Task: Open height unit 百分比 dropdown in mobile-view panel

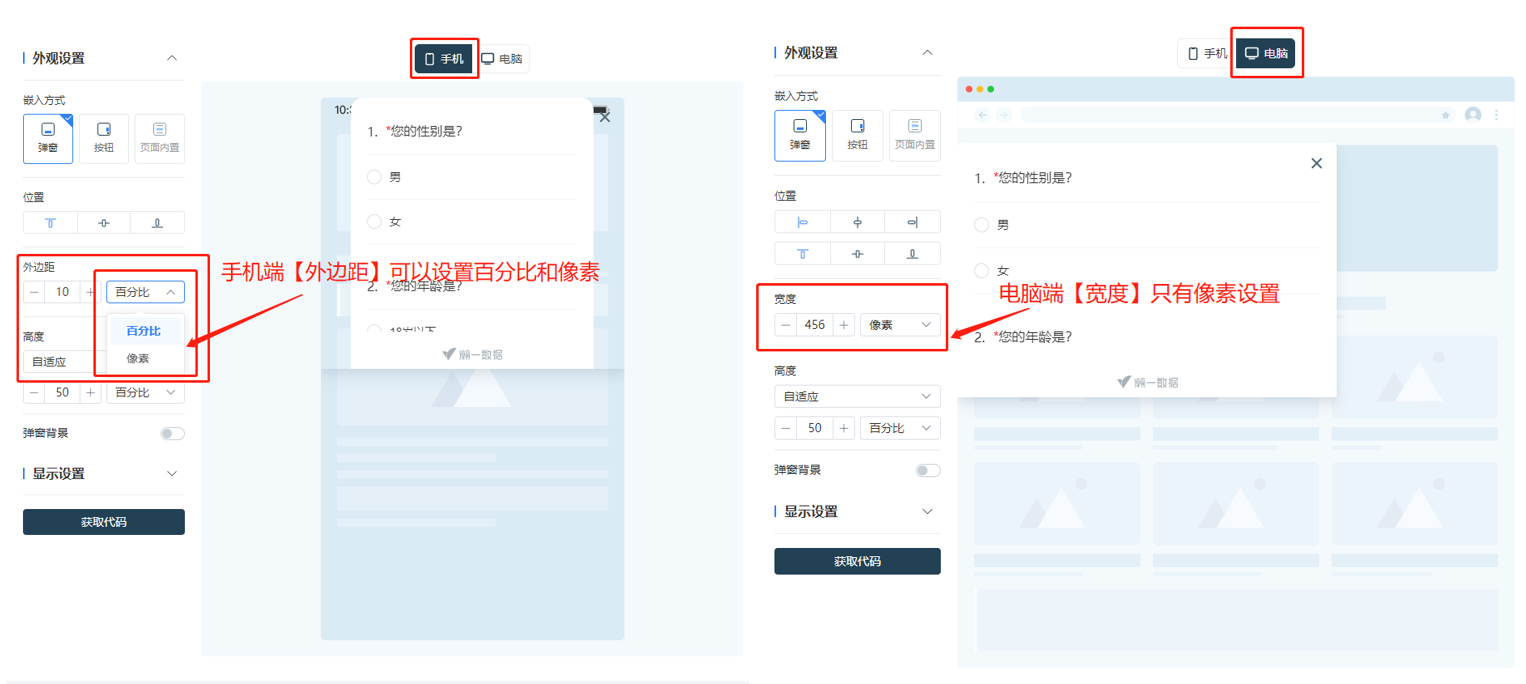Action: 145,392
